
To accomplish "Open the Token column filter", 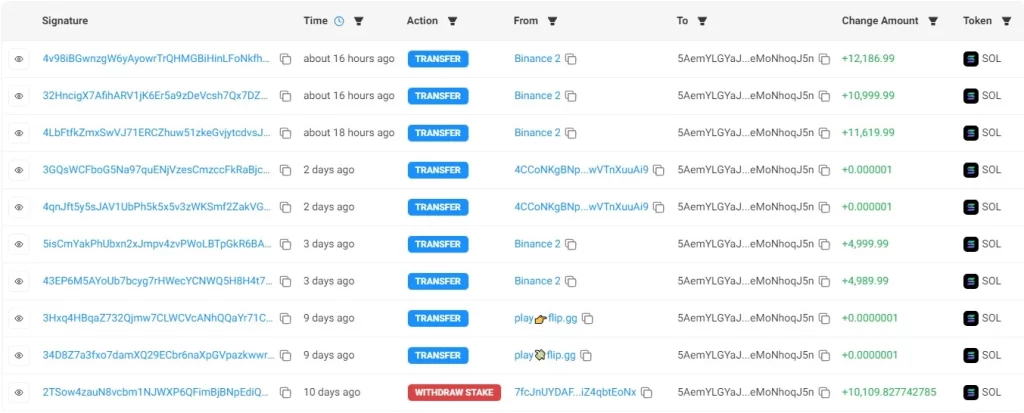I will point(1004,21).
